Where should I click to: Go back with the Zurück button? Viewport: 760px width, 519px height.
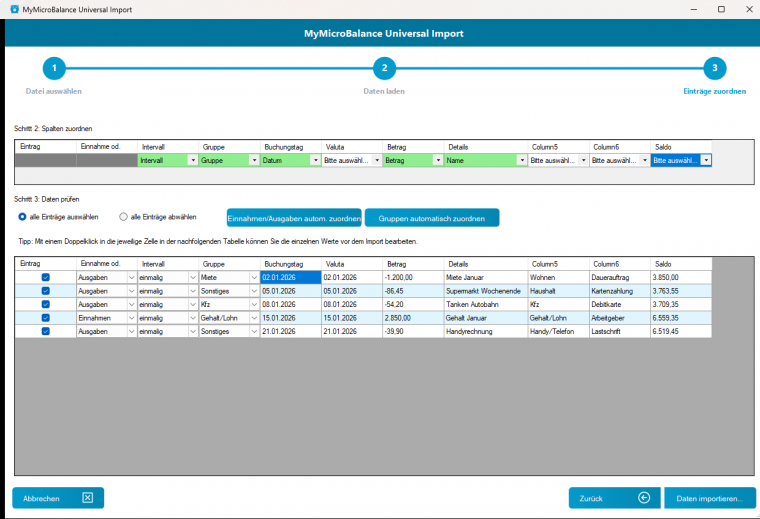615,498
